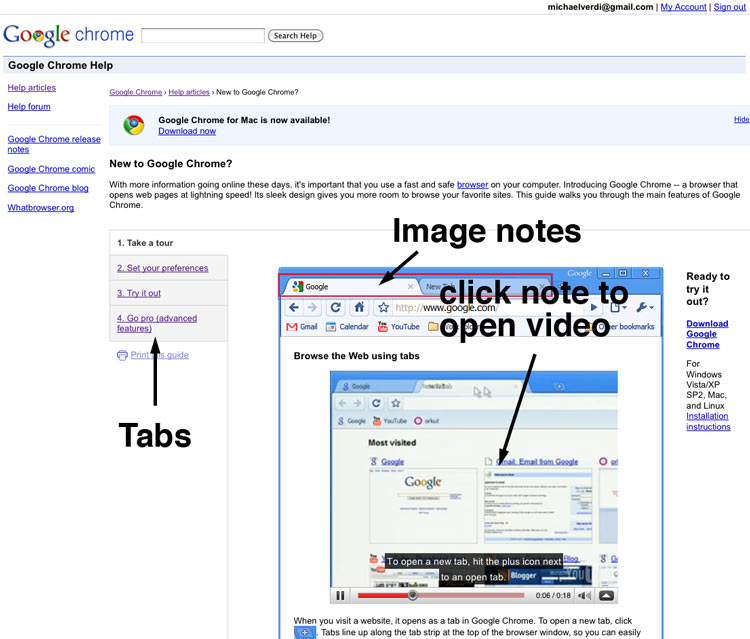
Task: Click the Download now link
Action: [x=187, y=131]
